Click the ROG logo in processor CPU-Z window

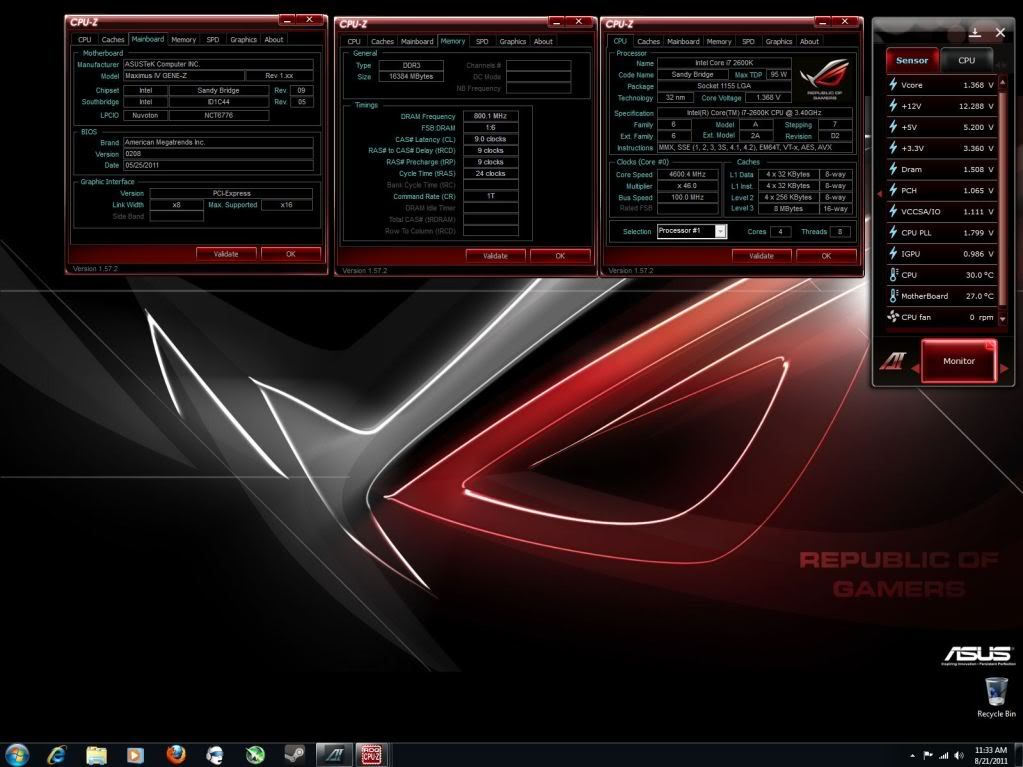[x=825, y=79]
